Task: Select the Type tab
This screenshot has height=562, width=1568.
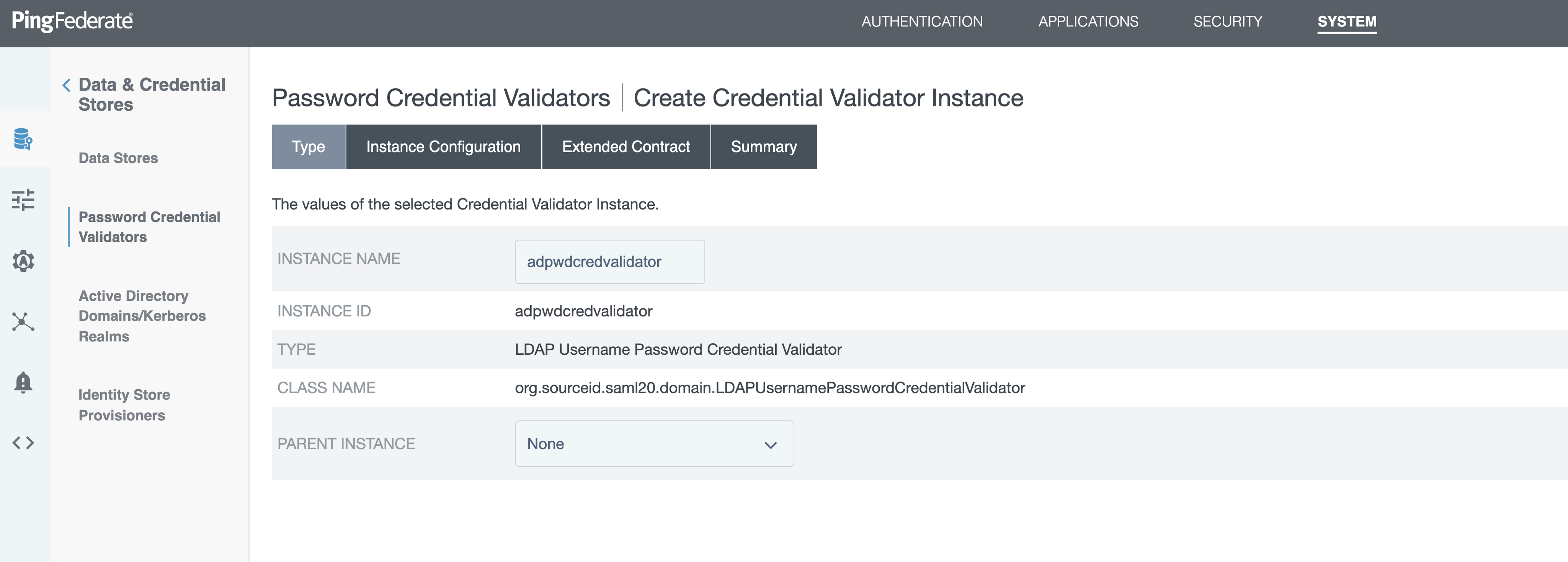Action: (x=308, y=147)
